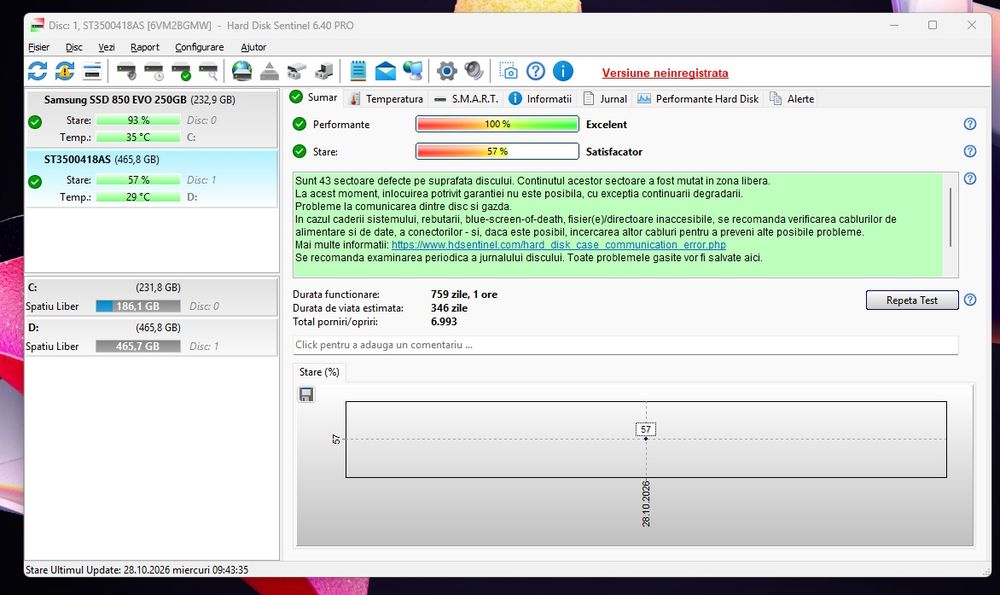Open the Ajutor menu

(x=253, y=47)
